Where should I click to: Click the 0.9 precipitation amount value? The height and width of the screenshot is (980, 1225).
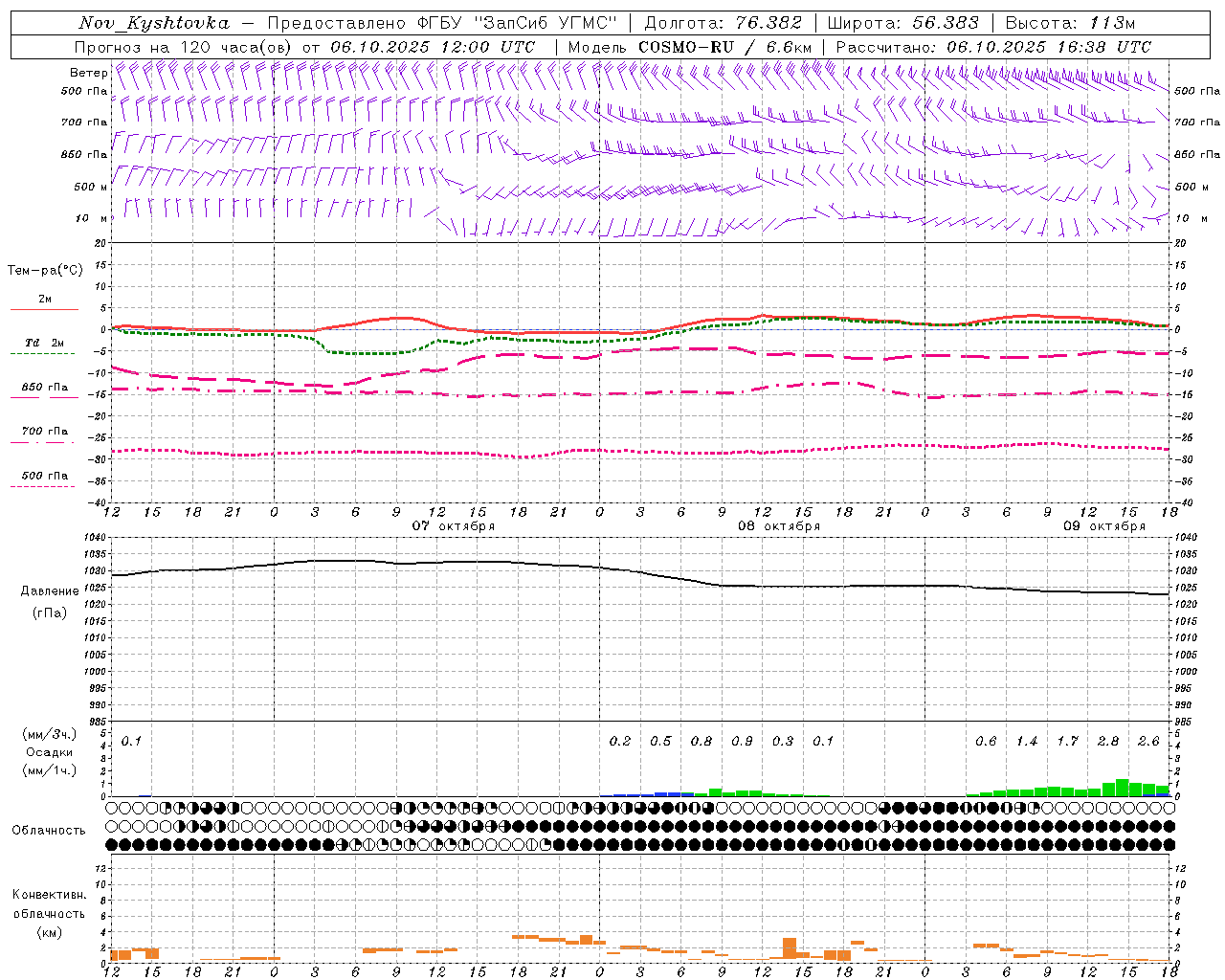pyautogui.click(x=742, y=742)
